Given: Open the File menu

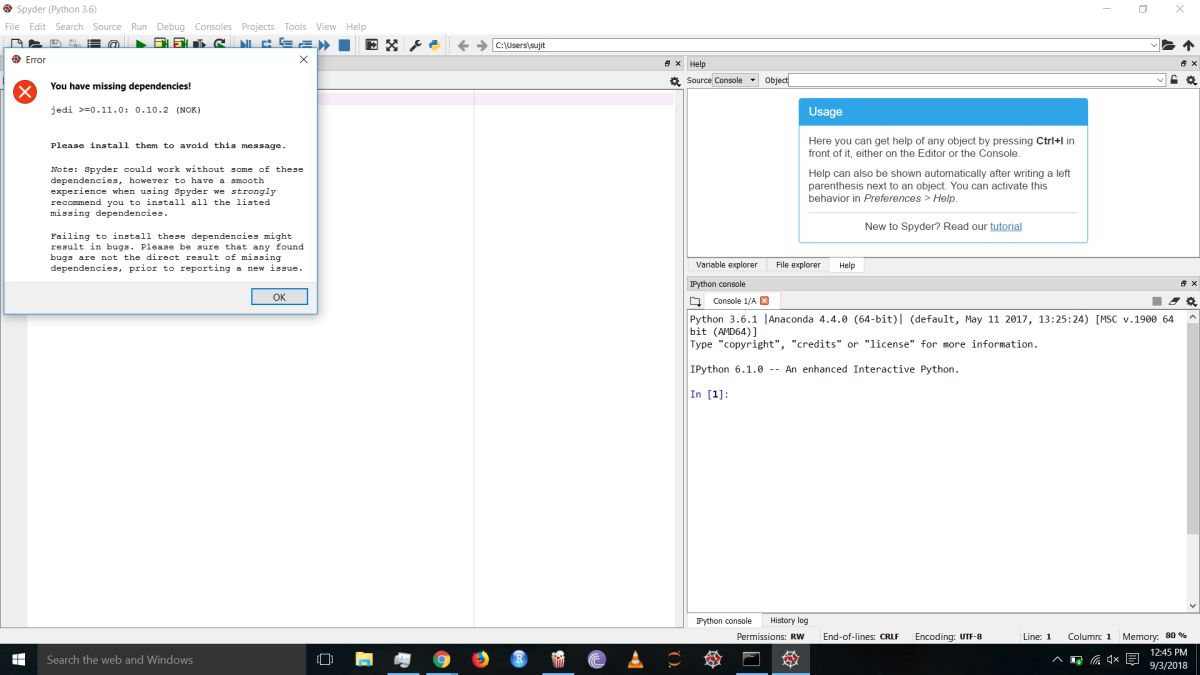Looking at the screenshot, I should pyautogui.click(x=12, y=27).
